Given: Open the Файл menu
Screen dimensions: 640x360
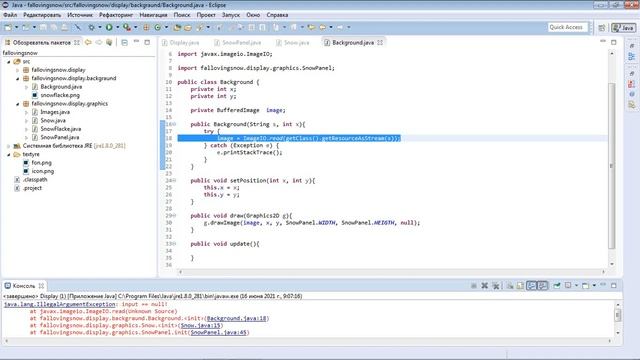Looking at the screenshot, I should (x=10, y=15).
